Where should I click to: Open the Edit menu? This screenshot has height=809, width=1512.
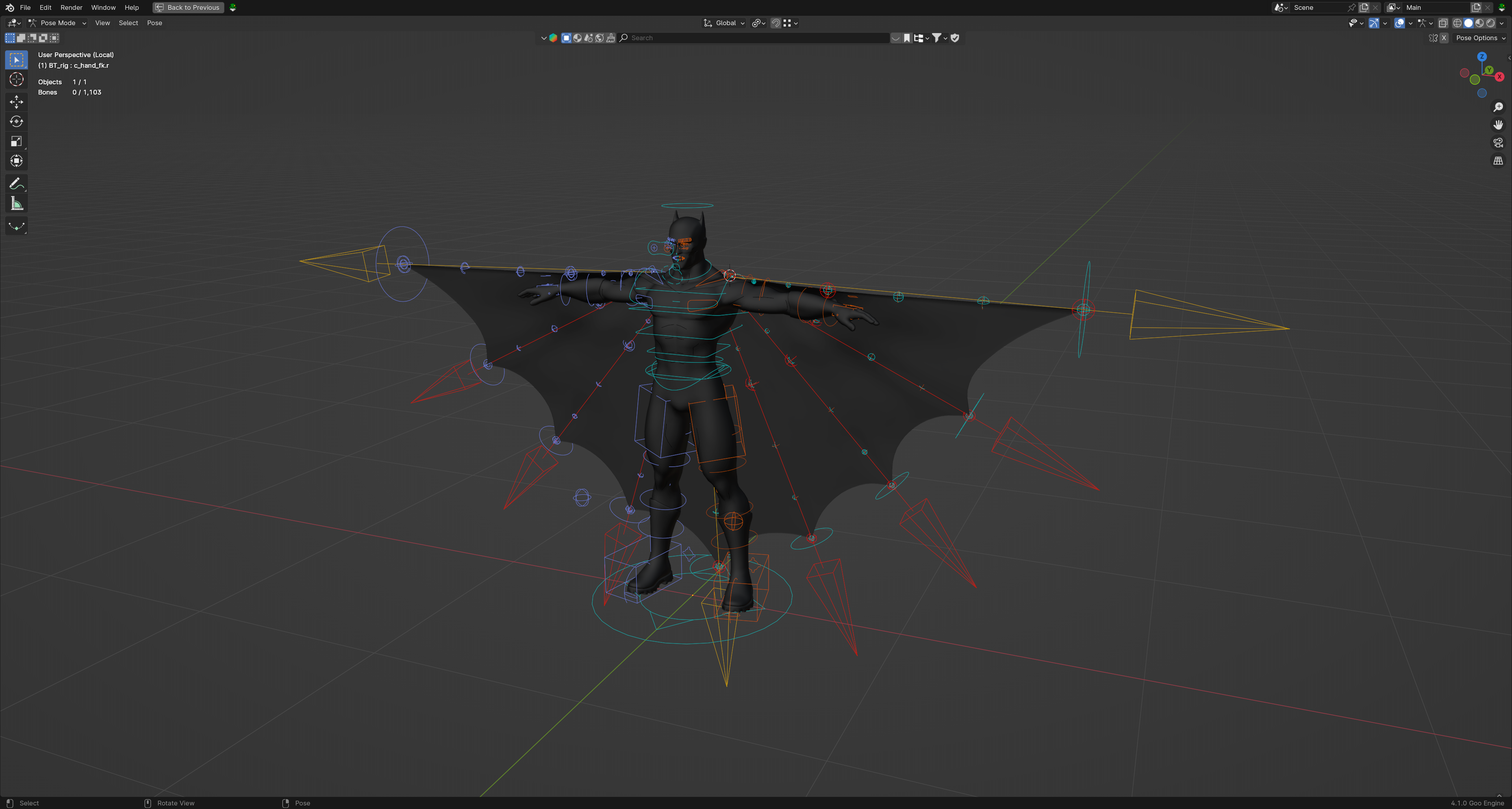point(45,7)
